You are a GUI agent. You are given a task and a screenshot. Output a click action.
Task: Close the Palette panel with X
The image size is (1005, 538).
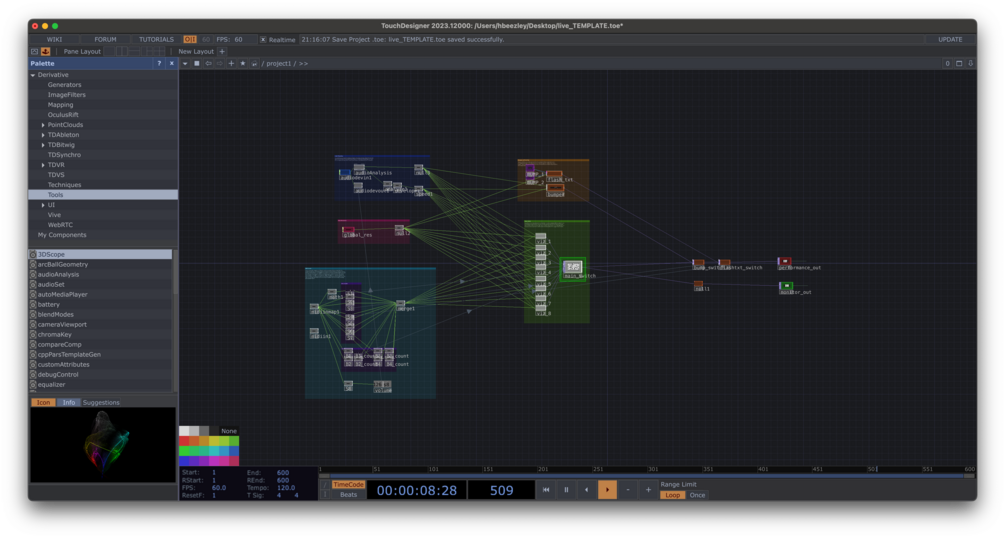(171, 63)
